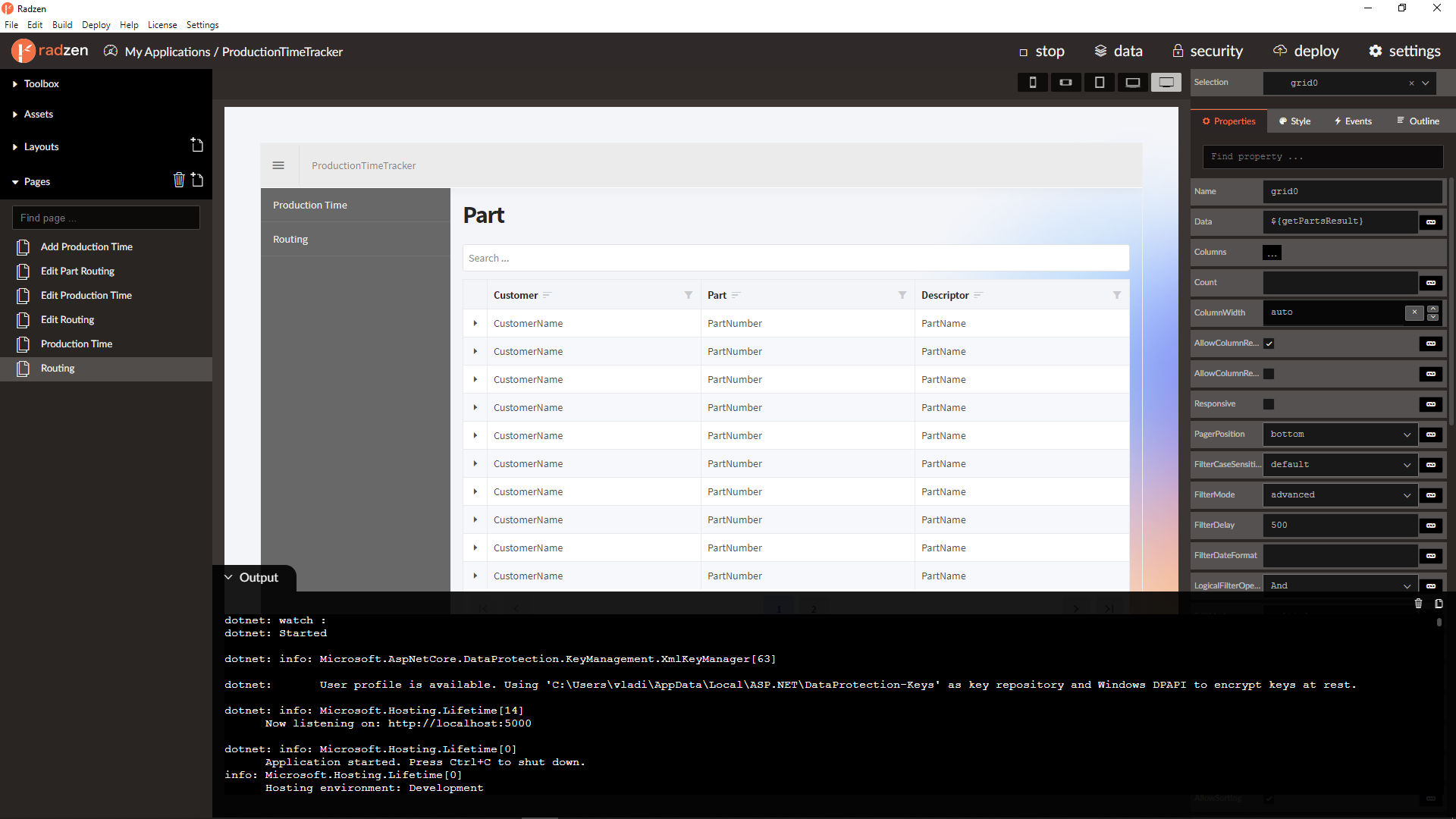Open the security section
The image size is (1456, 819).
click(1207, 51)
